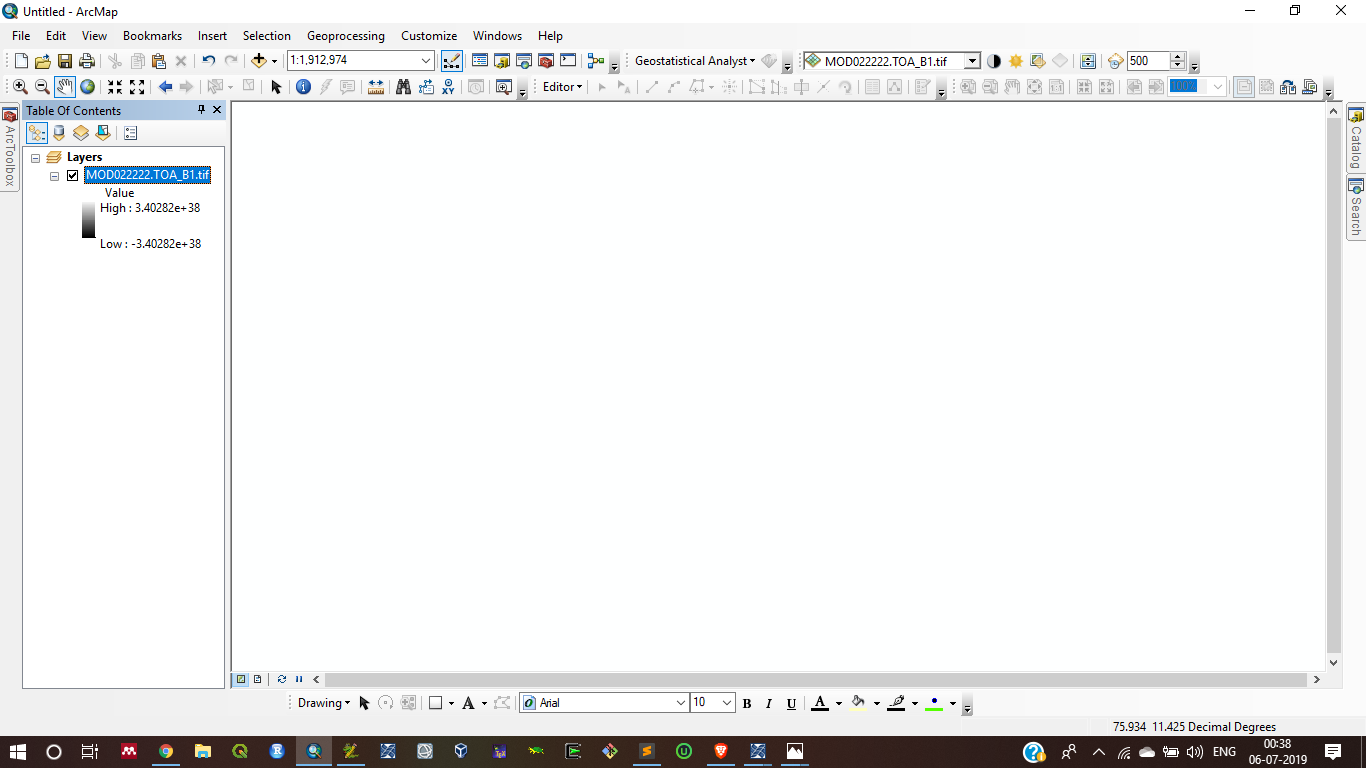The height and width of the screenshot is (768, 1366).
Task: Open the Search side tab
Action: (1356, 208)
